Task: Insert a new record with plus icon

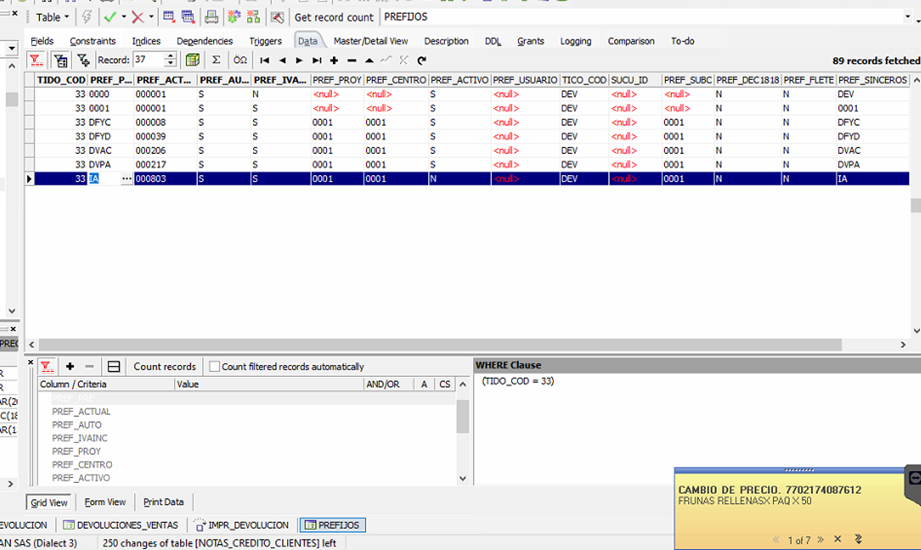Action: 334,60
